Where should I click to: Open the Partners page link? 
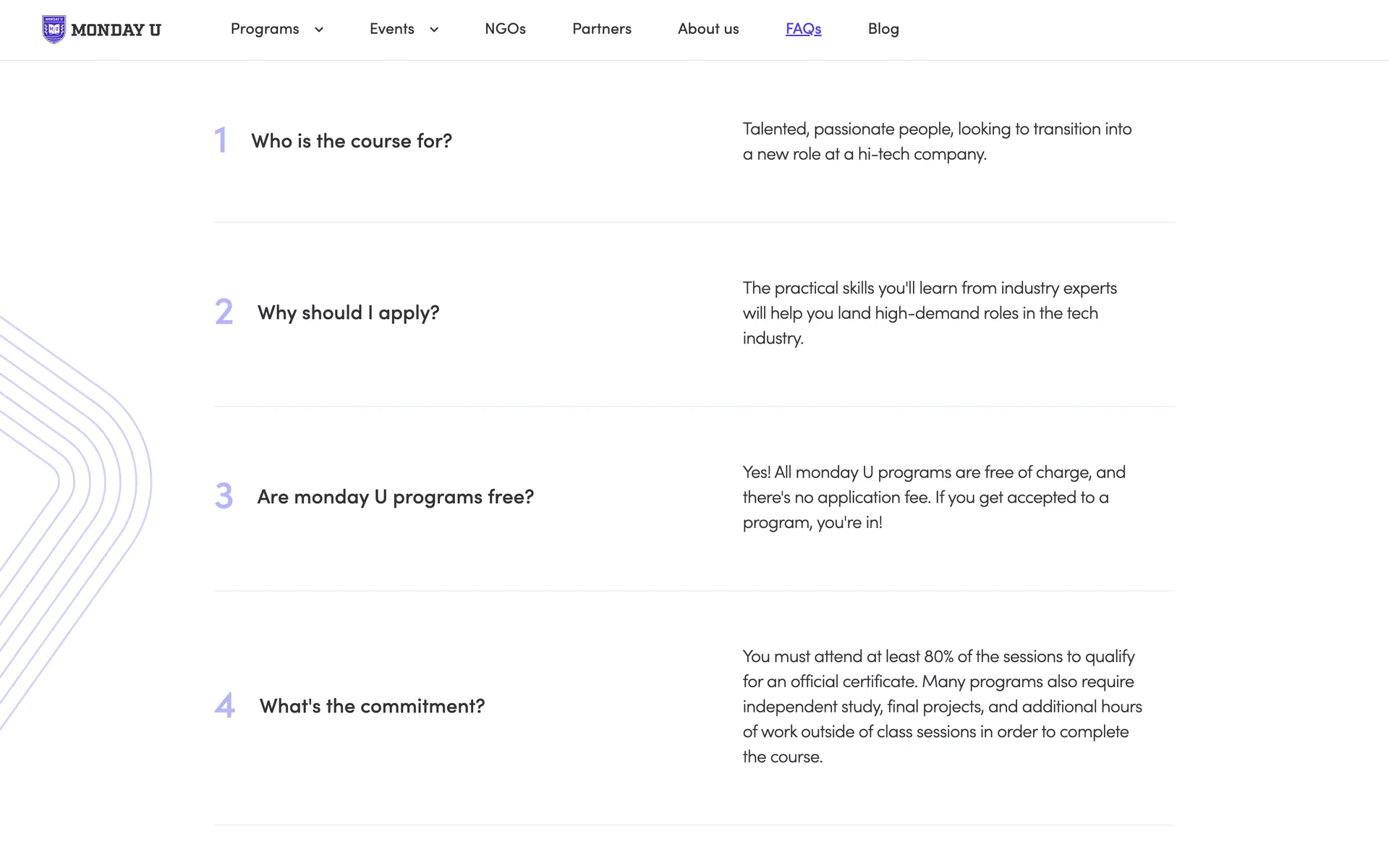tap(601, 29)
